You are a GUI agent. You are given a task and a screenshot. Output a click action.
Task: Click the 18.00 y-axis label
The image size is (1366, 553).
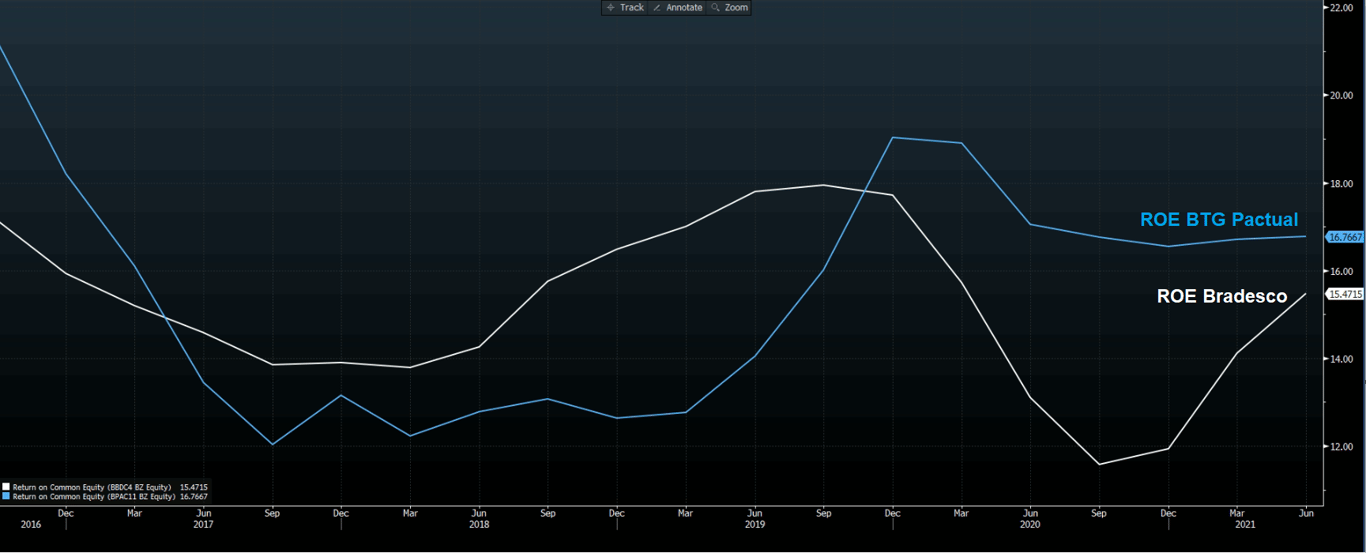(1340, 184)
